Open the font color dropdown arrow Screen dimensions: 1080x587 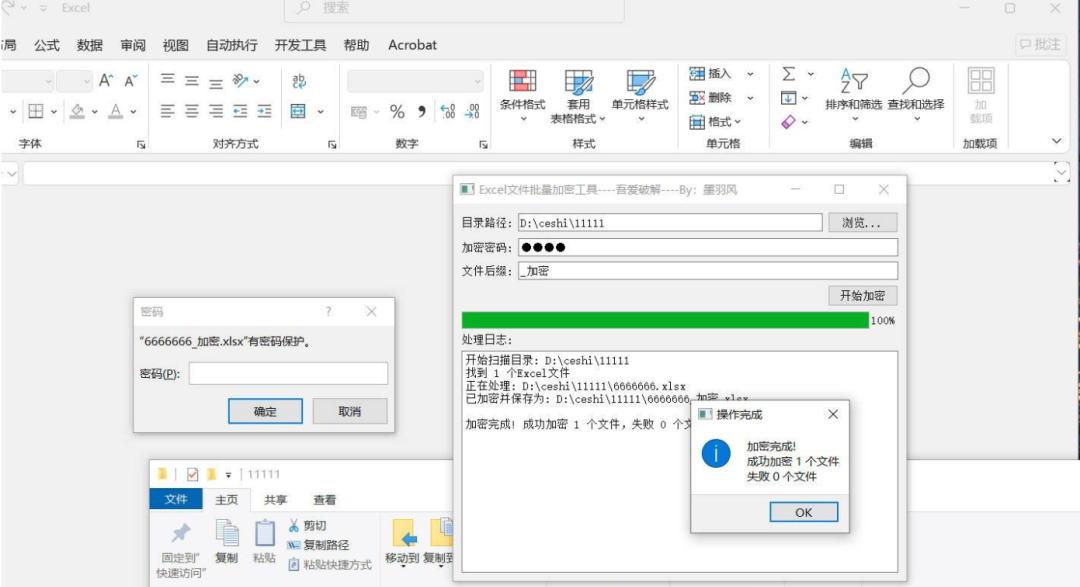click(x=133, y=112)
